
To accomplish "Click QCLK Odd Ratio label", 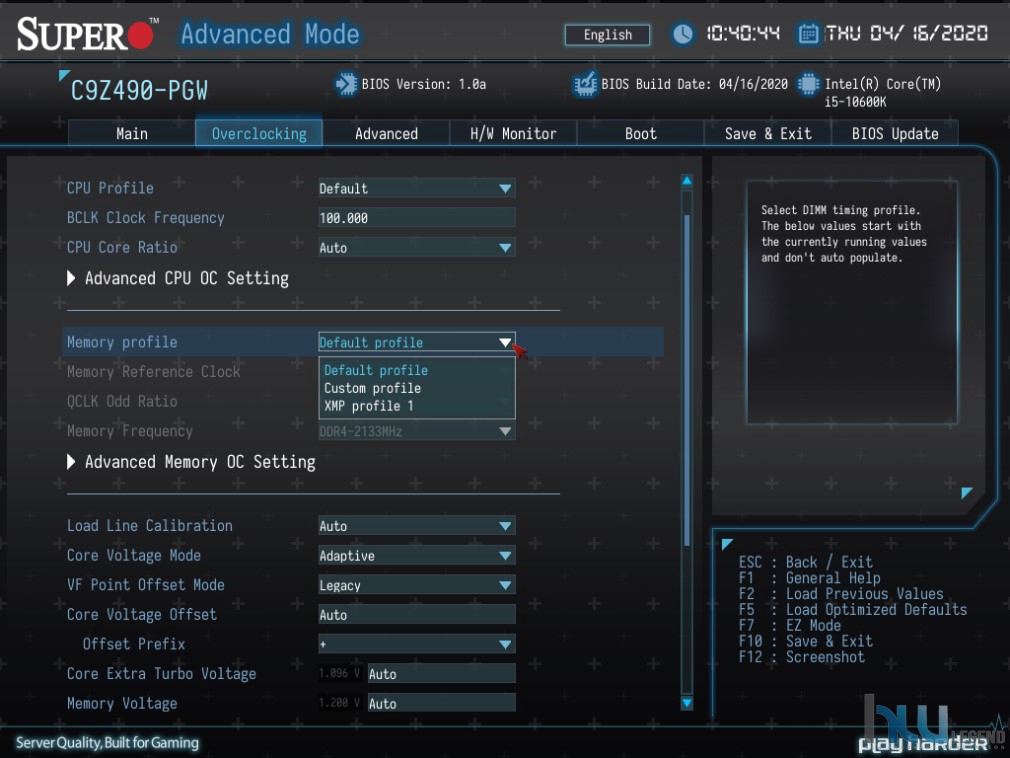I will click(x=122, y=401).
